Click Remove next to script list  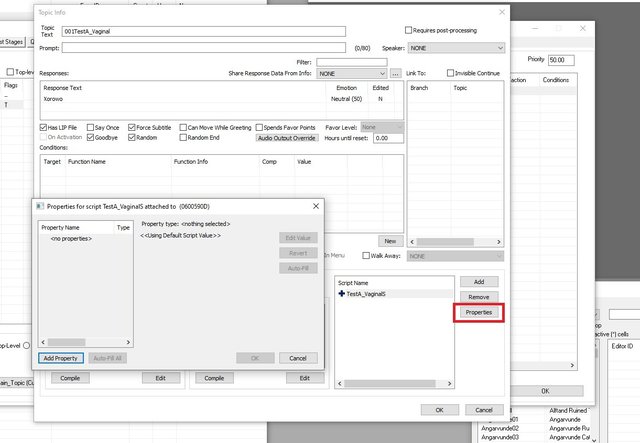479,297
